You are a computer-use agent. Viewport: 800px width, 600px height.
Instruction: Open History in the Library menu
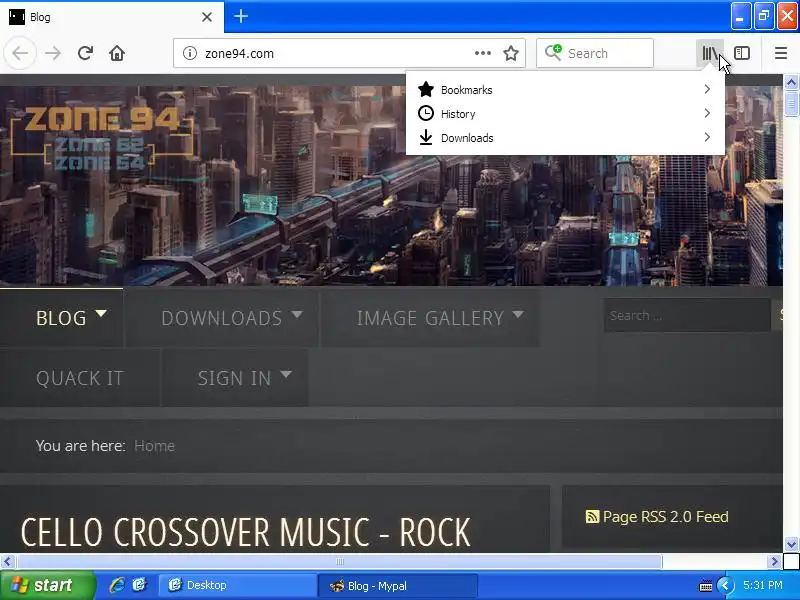(565, 114)
